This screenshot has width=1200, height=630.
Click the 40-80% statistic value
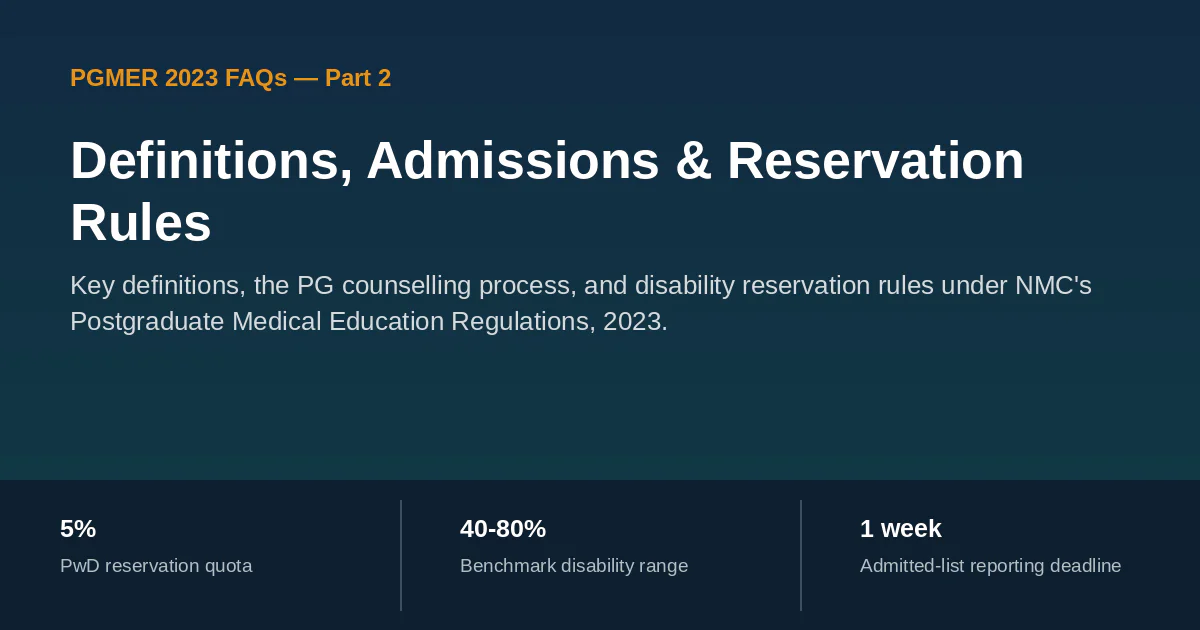coord(503,529)
